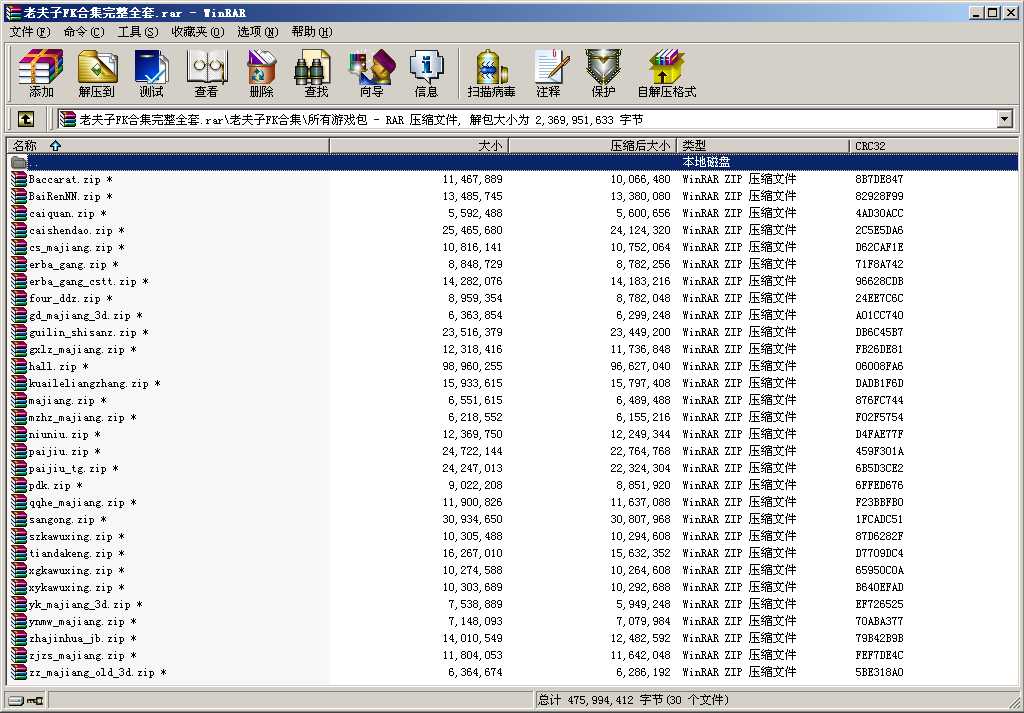
Task: Click the WinRAR title bar app icon
Action: (12, 12)
